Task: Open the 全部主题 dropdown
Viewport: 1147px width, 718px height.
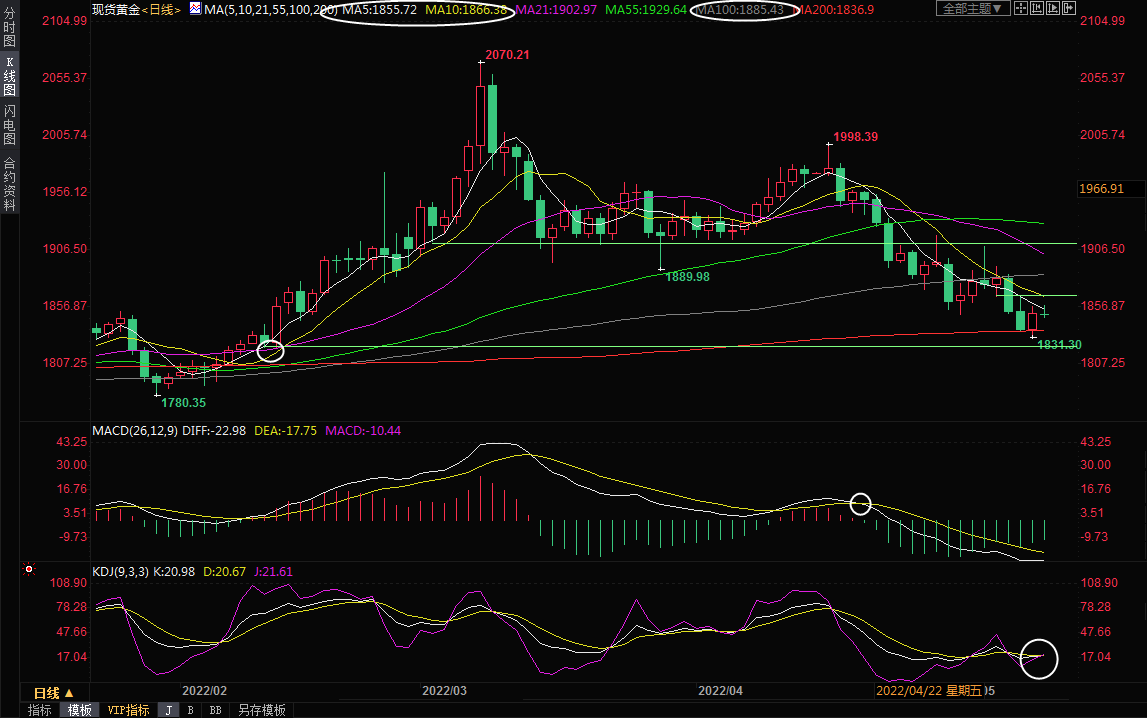Action: (971, 9)
